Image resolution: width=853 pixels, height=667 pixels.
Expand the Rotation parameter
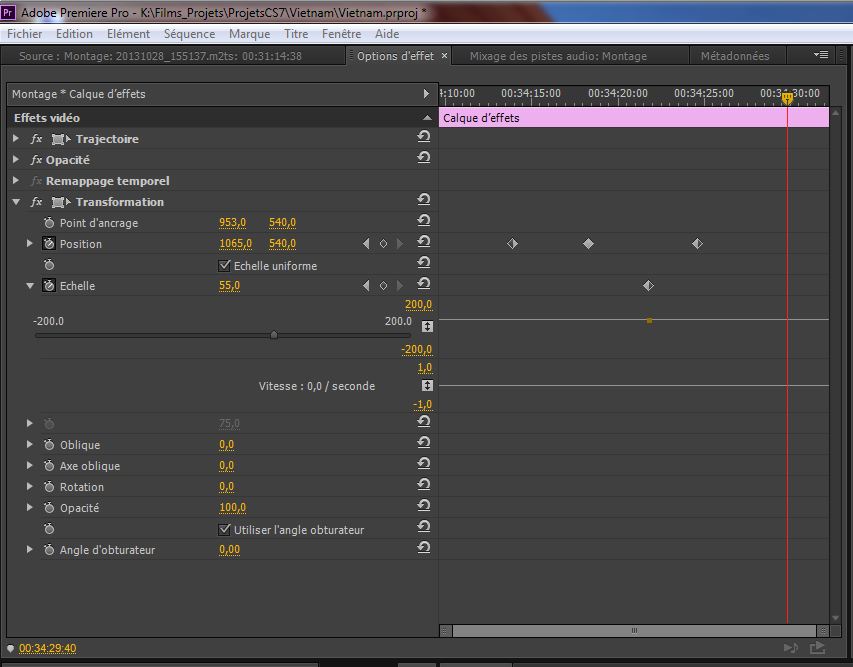pyautogui.click(x=30, y=487)
